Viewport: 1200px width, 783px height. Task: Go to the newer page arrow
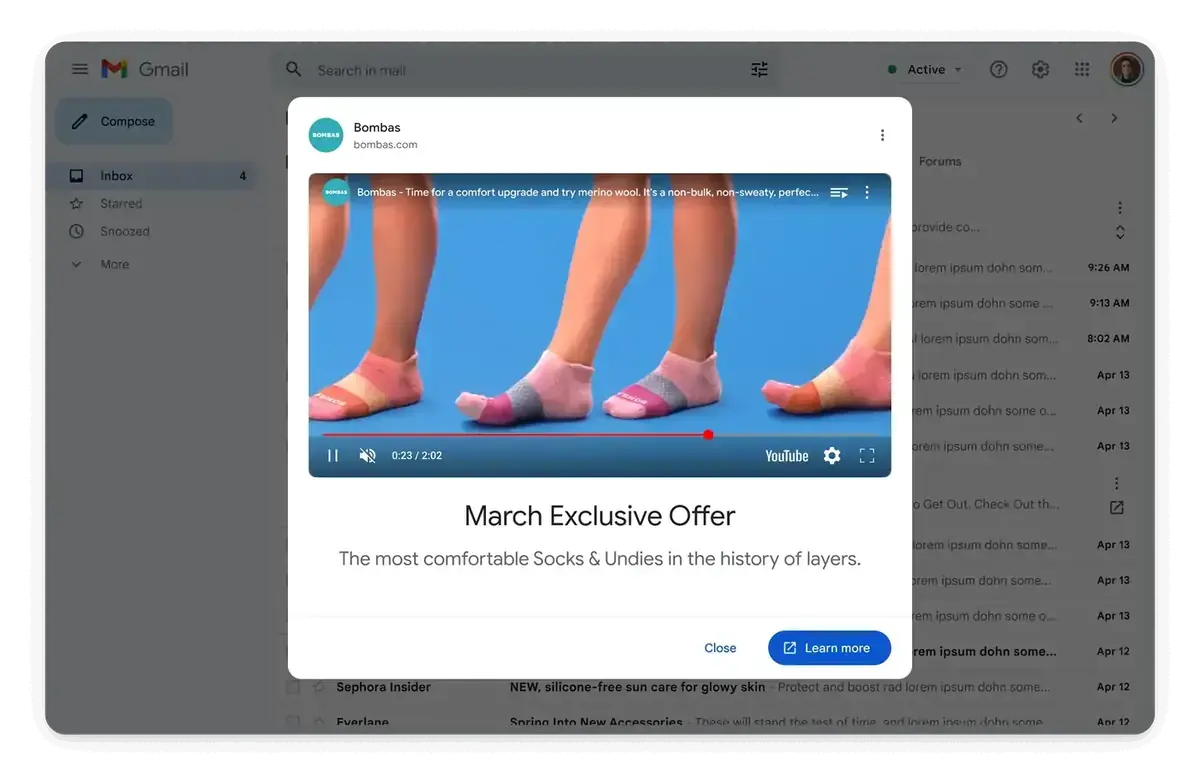pyautogui.click(x=1079, y=118)
